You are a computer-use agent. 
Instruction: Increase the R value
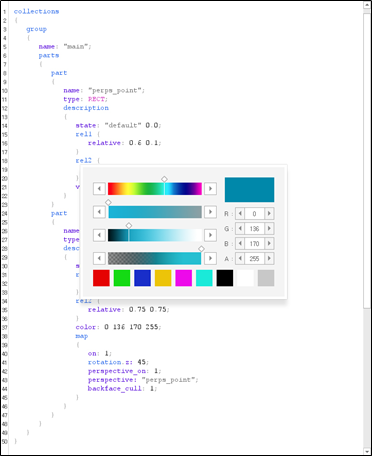tap(269, 213)
